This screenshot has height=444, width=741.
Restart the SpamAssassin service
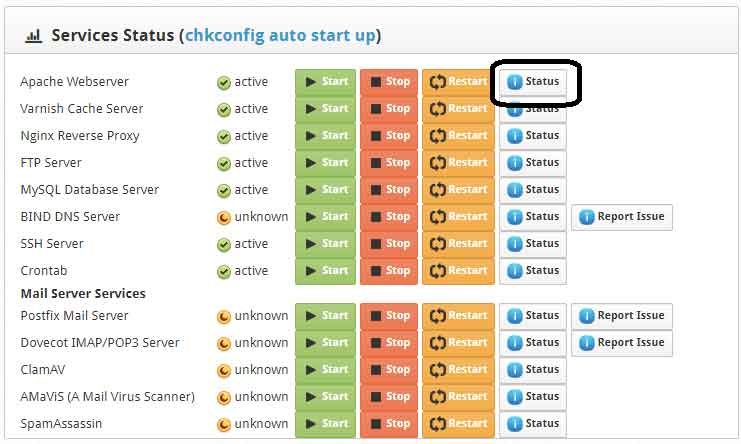click(458, 424)
